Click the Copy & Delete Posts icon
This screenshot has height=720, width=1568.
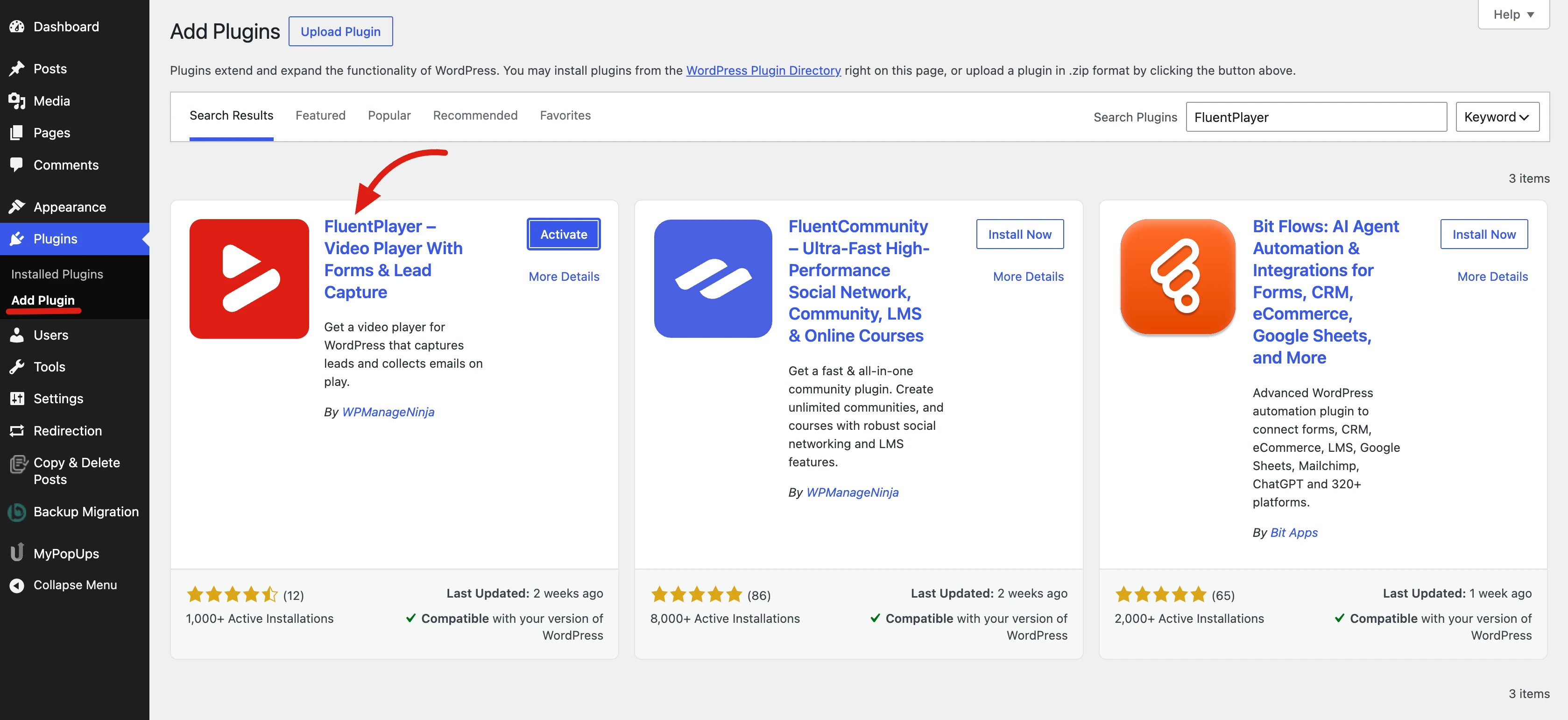[x=18, y=465]
